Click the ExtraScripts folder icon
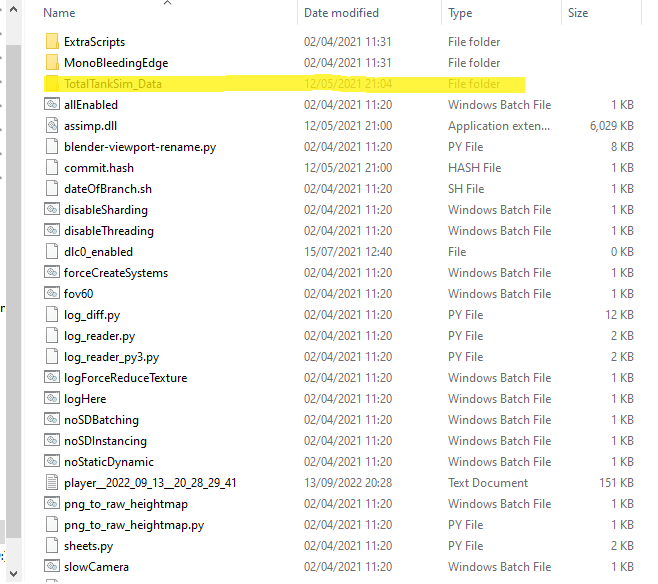Image resolution: width=658 pixels, height=584 pixels. tap(53, 42)
